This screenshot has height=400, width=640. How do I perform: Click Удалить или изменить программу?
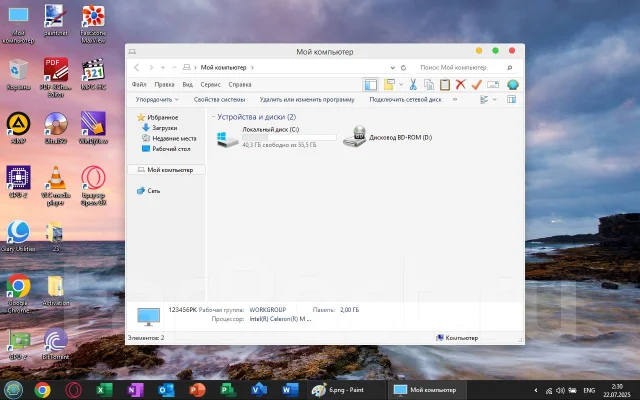click(307, 100)
